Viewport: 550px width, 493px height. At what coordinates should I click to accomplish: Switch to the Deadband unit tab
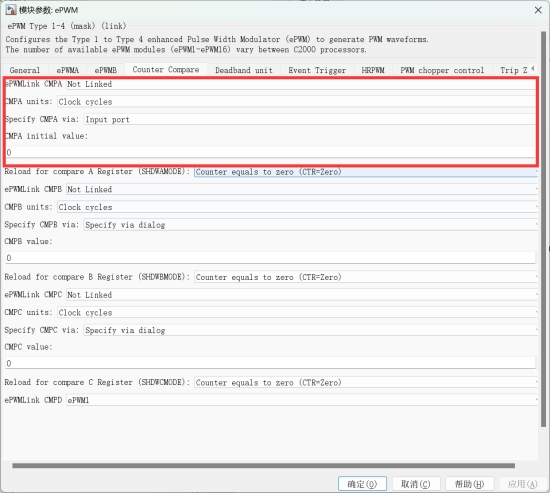coord(244,70)
